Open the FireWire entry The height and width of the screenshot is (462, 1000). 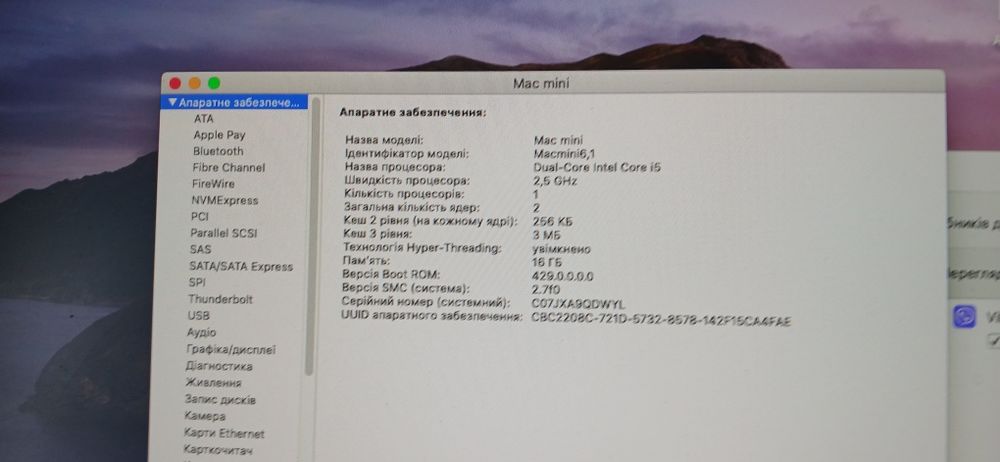(x=213, y=184)
